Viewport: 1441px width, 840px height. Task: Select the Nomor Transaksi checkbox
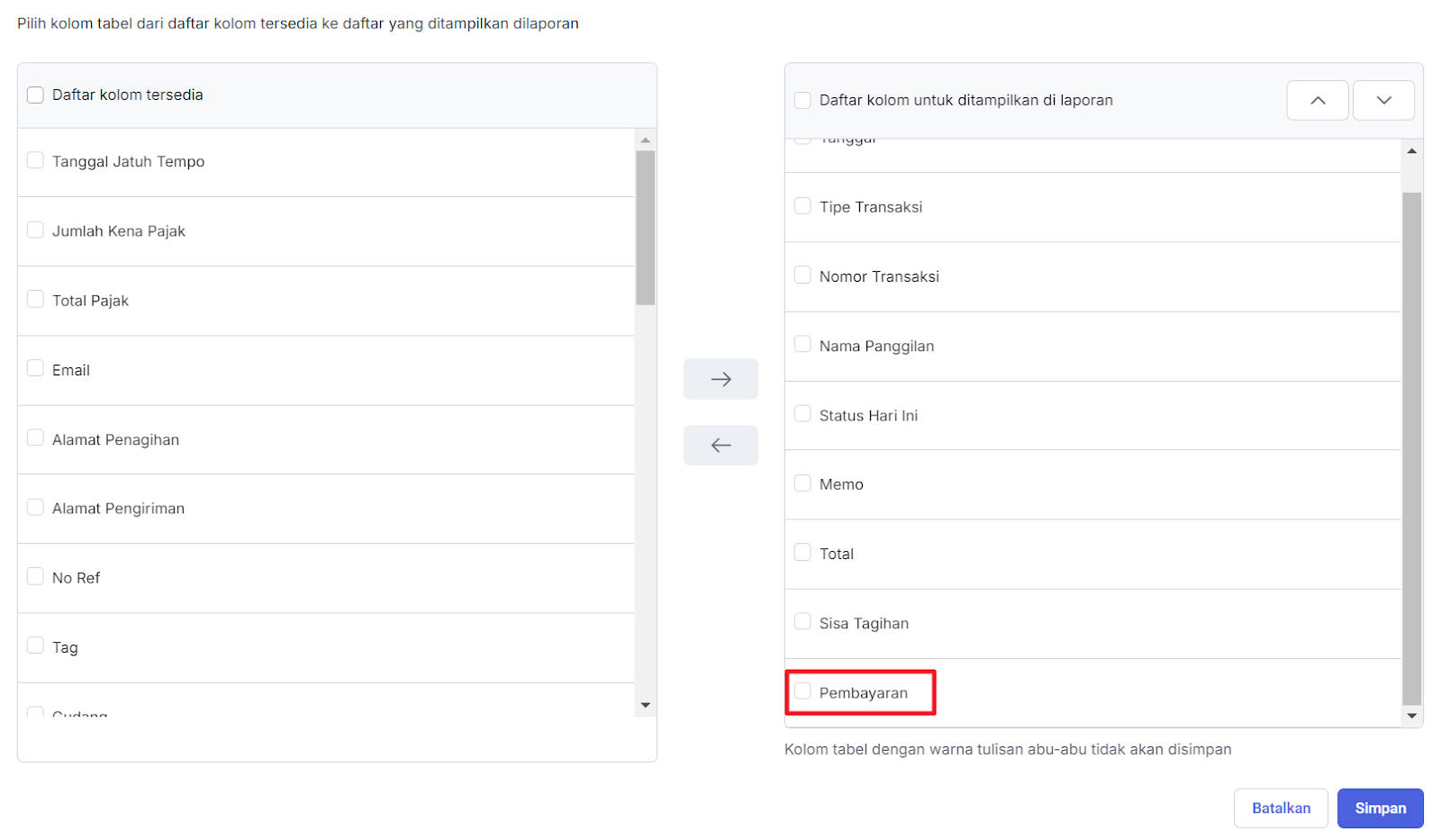(802, 275)
